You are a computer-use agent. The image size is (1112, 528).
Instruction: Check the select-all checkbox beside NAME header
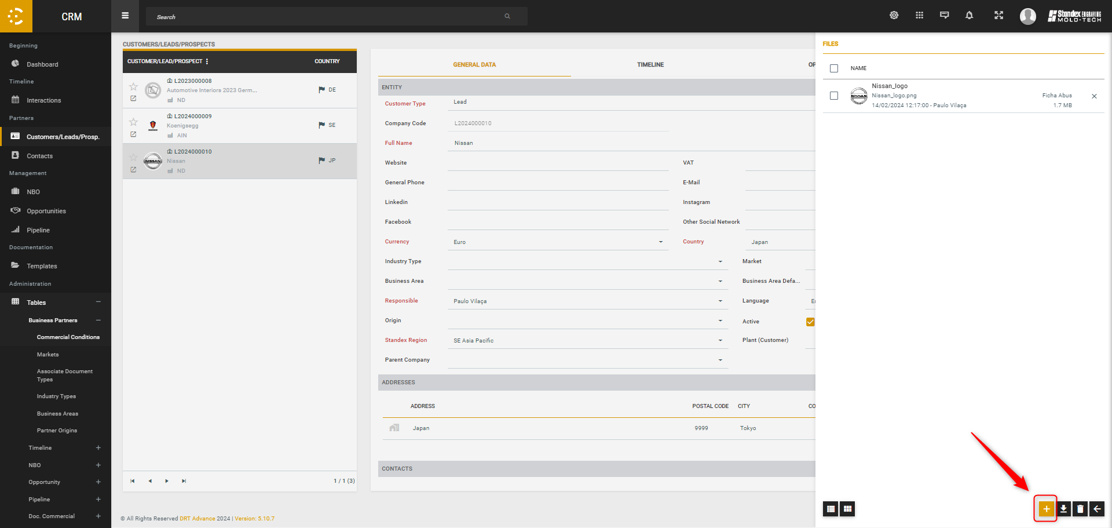tap(834, 68)
